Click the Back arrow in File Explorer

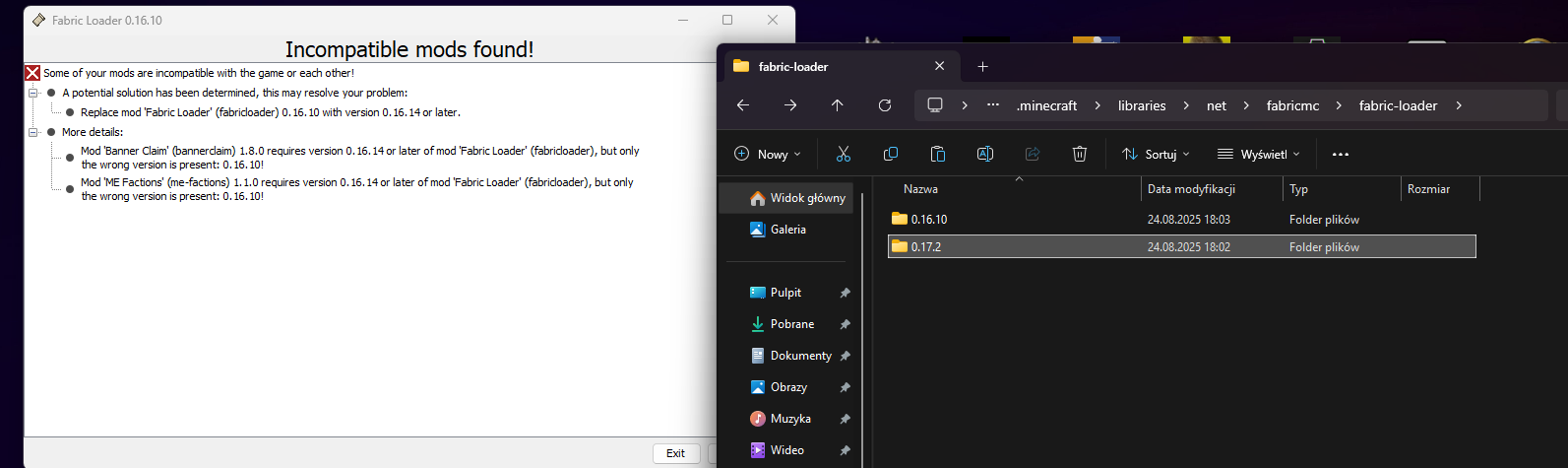pos(743,105)
